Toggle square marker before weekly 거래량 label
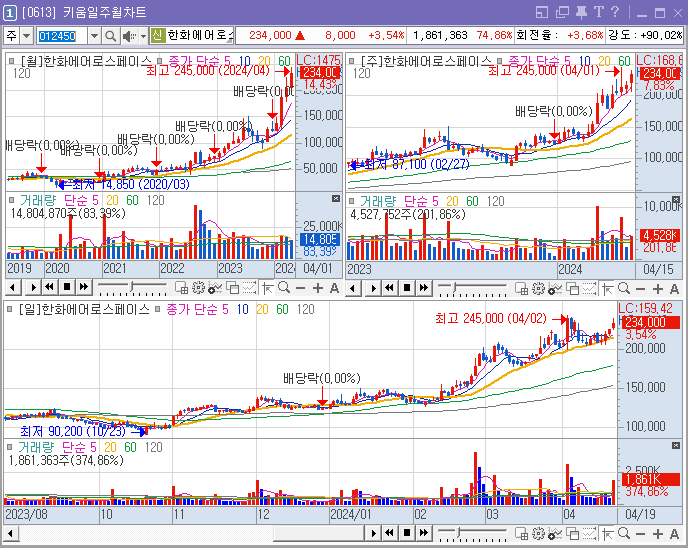 click(x=352, y=201)
